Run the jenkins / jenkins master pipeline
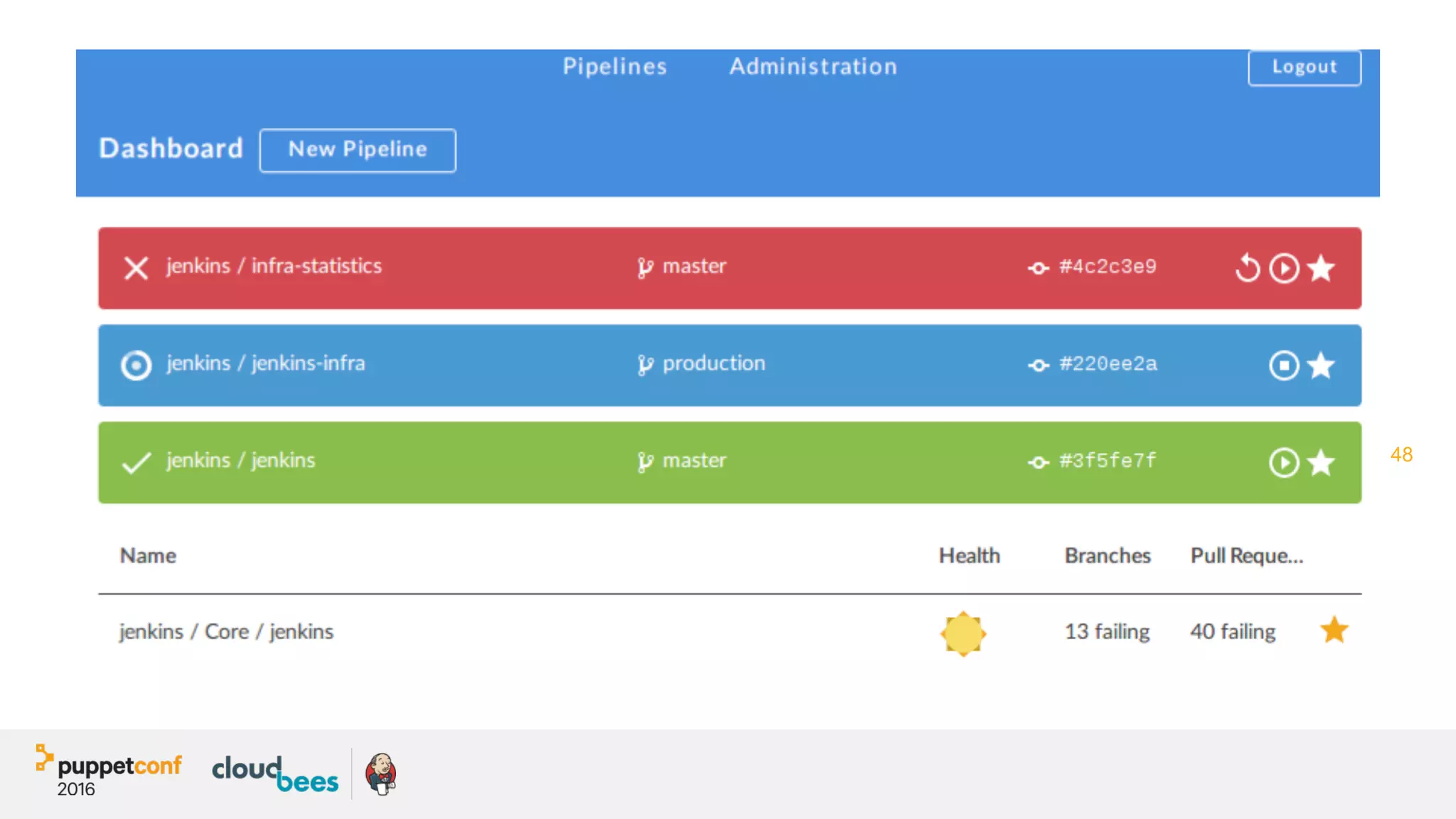Image resolution: width=1456 pixels, height=819 pixels. pos(1284,463)
